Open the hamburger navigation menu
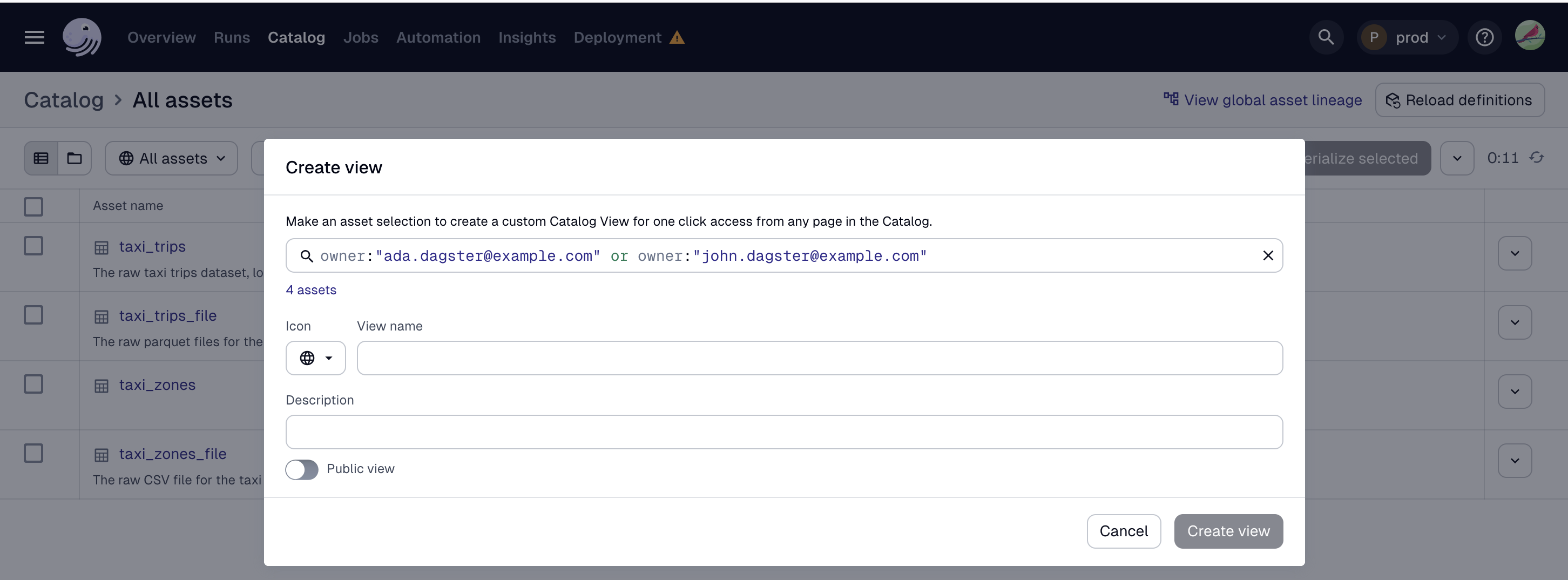The height and width of the screenshot is (580, 1568). [34, 37]
